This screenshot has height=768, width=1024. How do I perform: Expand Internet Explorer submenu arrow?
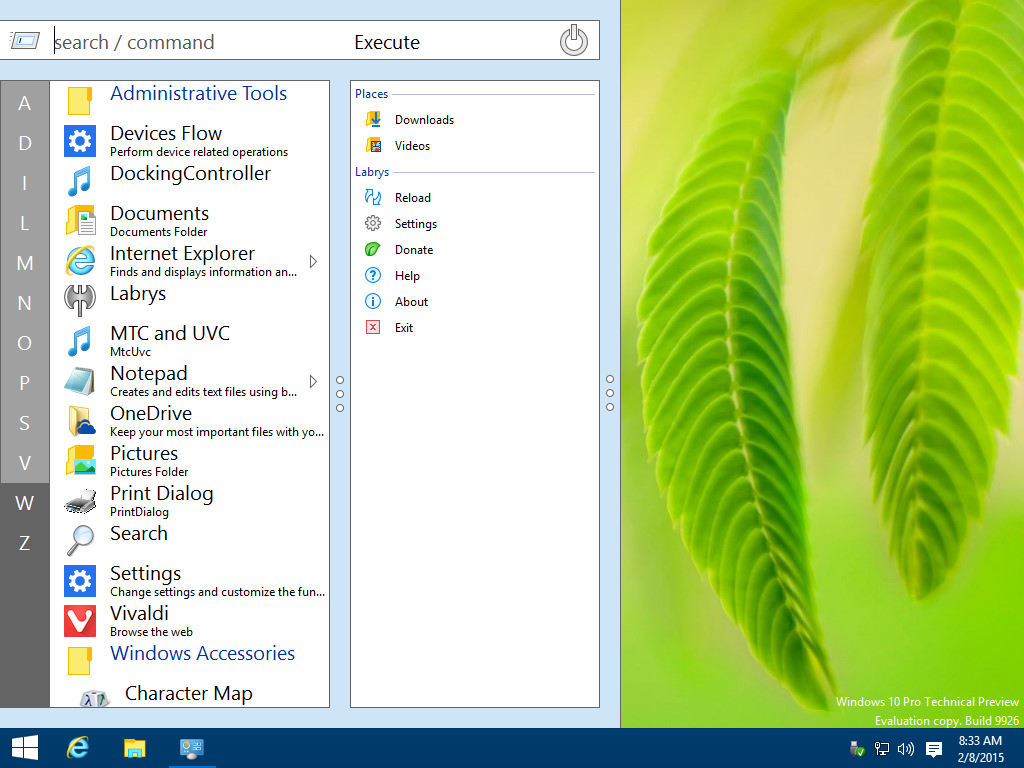tap(313, 261)
